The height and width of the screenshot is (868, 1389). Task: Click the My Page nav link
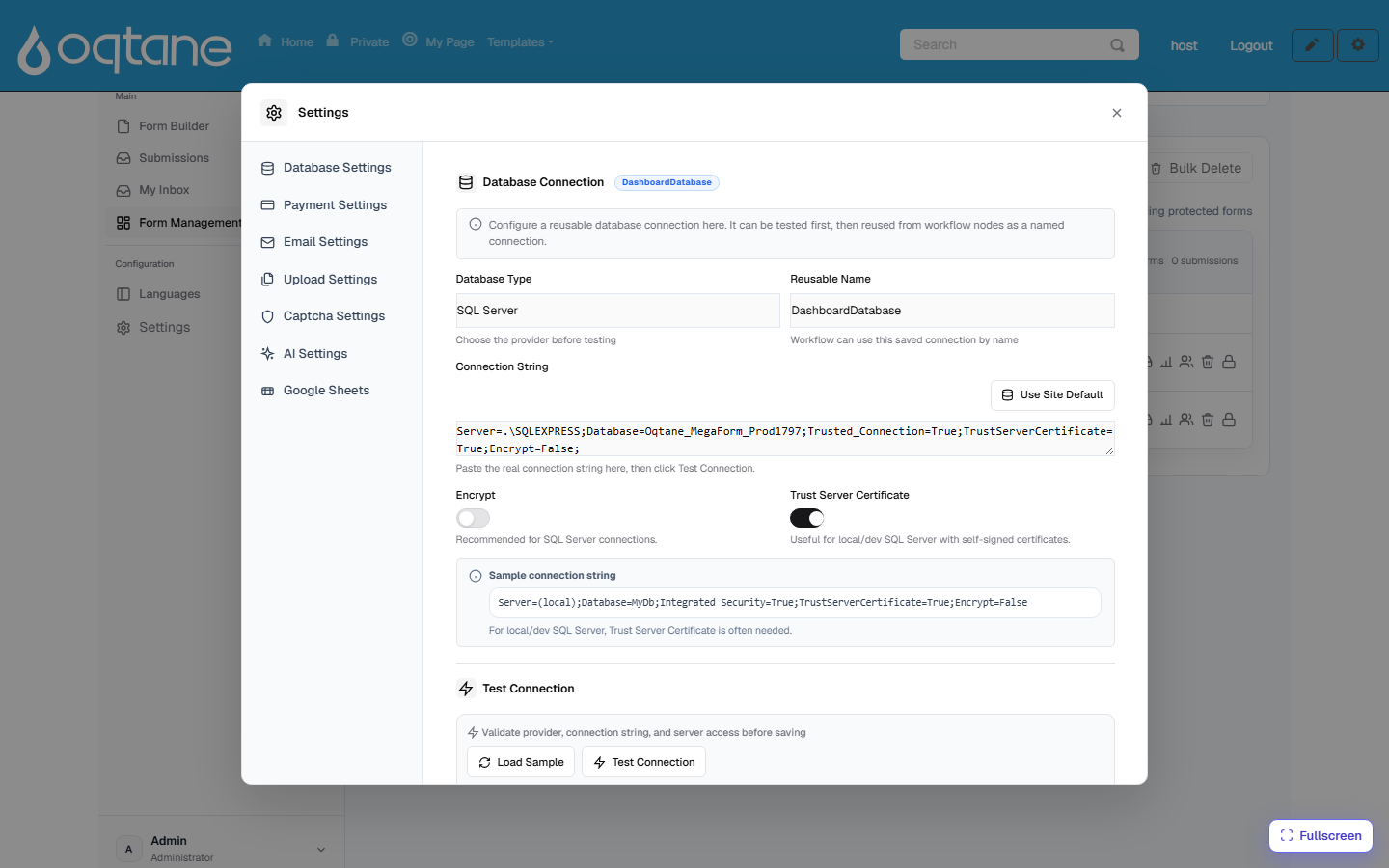coord(449,42)
